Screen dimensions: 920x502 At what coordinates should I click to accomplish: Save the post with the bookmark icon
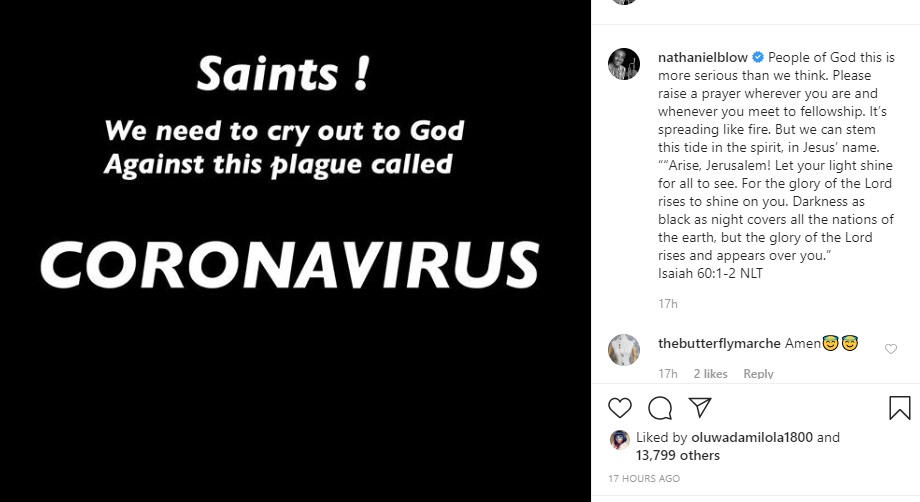pos(899,407)
